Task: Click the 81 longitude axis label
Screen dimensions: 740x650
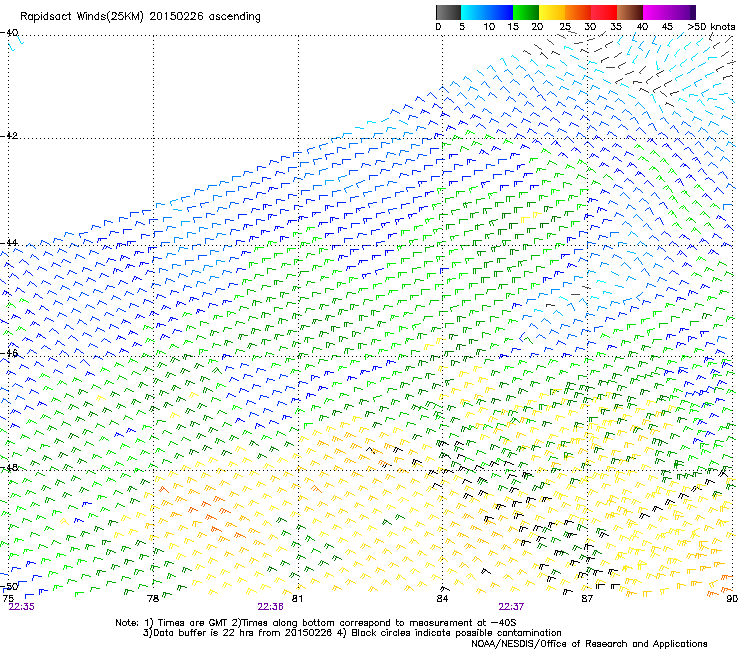Action: [x=297, y=599]
